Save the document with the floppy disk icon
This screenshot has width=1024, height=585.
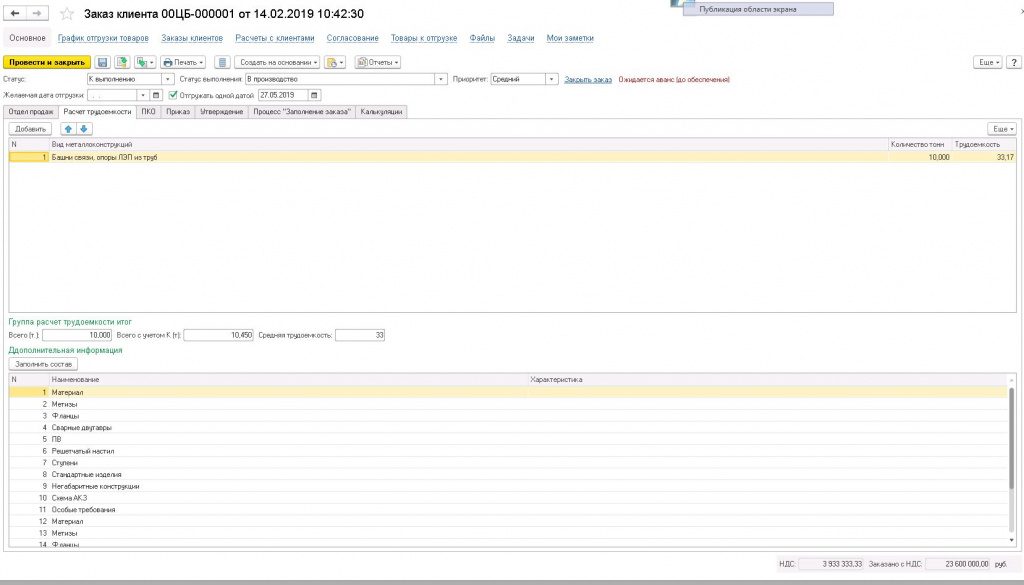(103, 63)
